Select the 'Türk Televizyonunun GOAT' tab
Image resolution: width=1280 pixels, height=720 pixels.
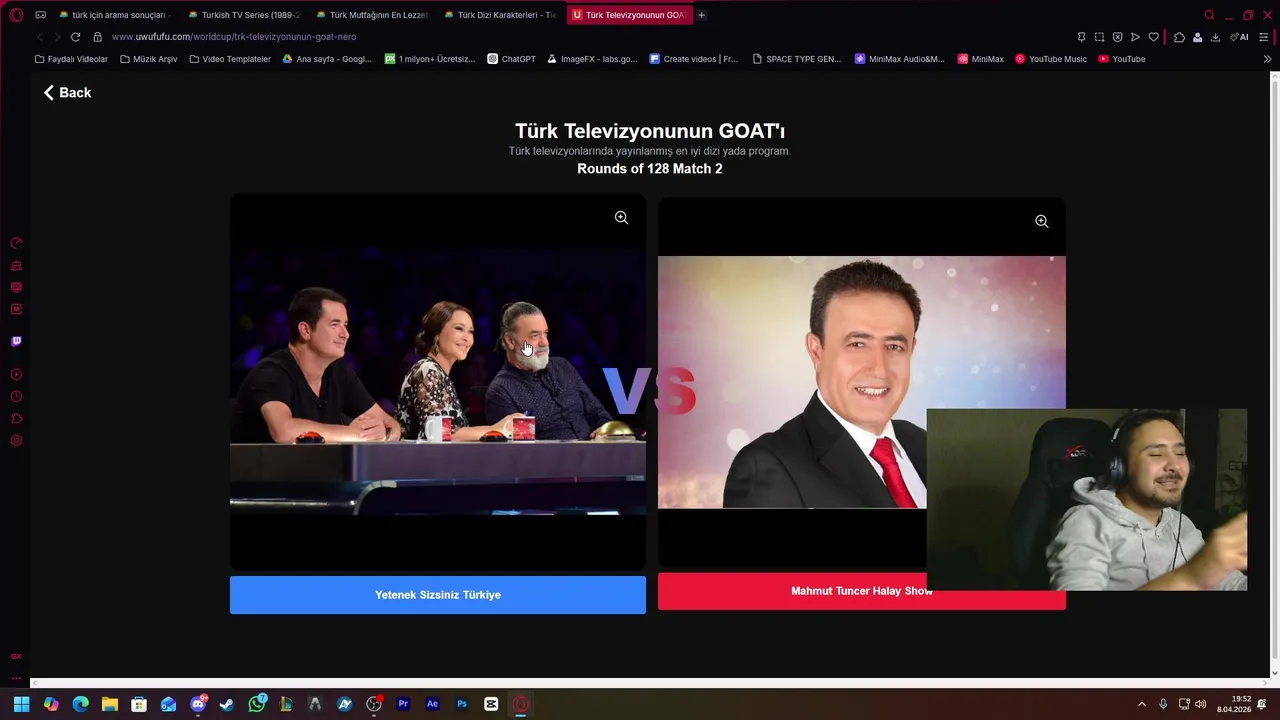click(630, 15)
